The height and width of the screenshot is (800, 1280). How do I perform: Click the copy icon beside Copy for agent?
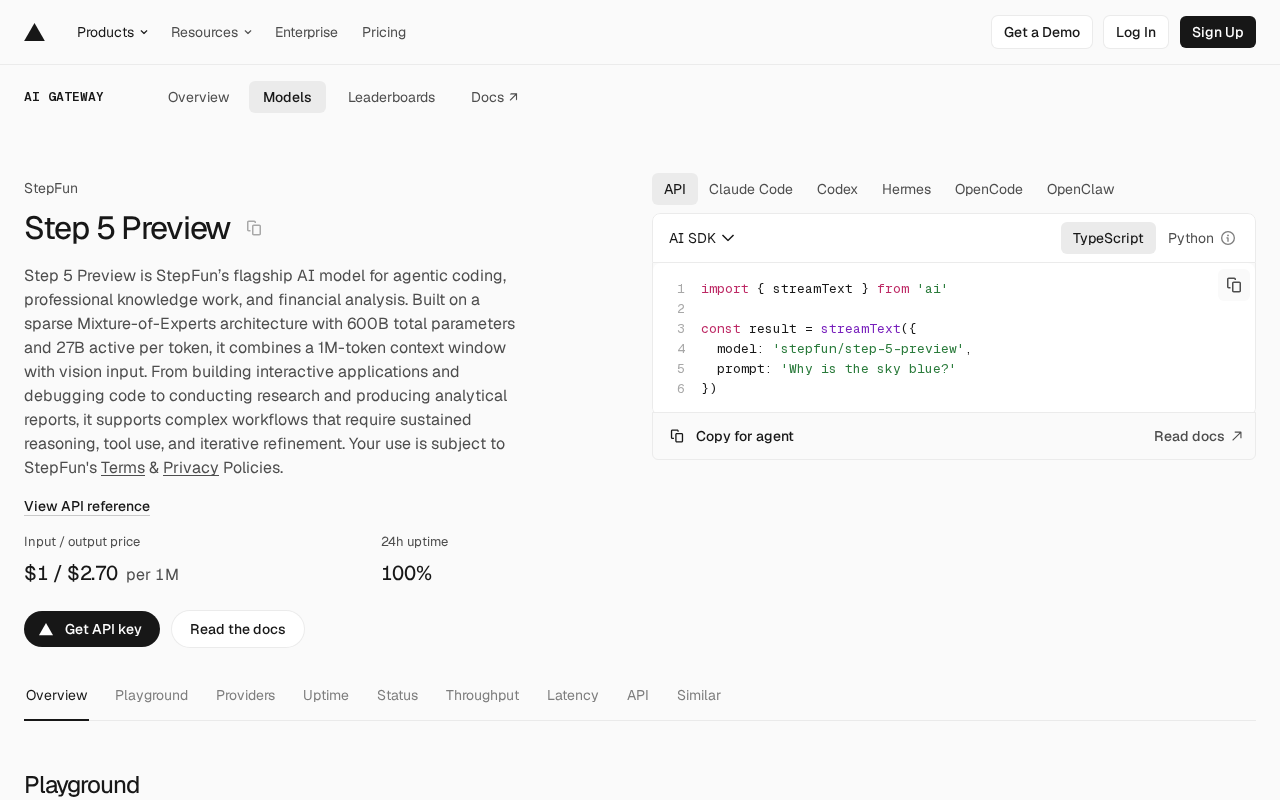(677, 436)
